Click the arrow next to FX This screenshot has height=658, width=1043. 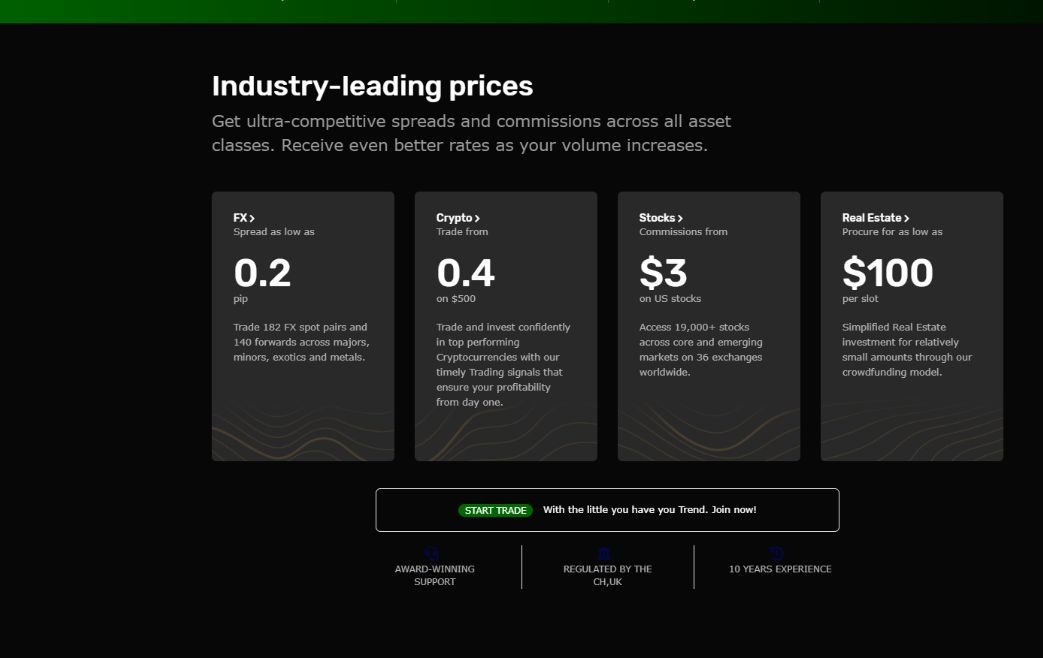[253, 218]
